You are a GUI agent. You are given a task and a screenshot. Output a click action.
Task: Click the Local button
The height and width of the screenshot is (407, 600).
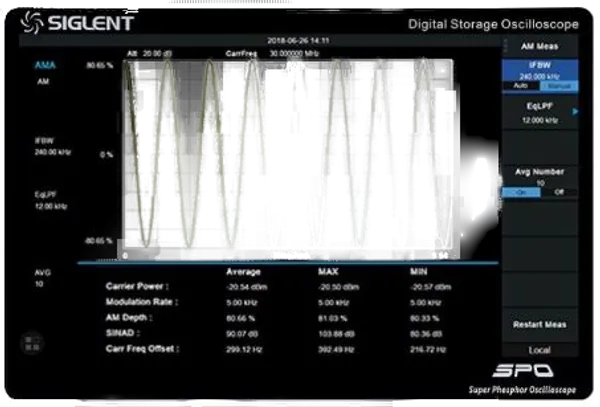540,350
